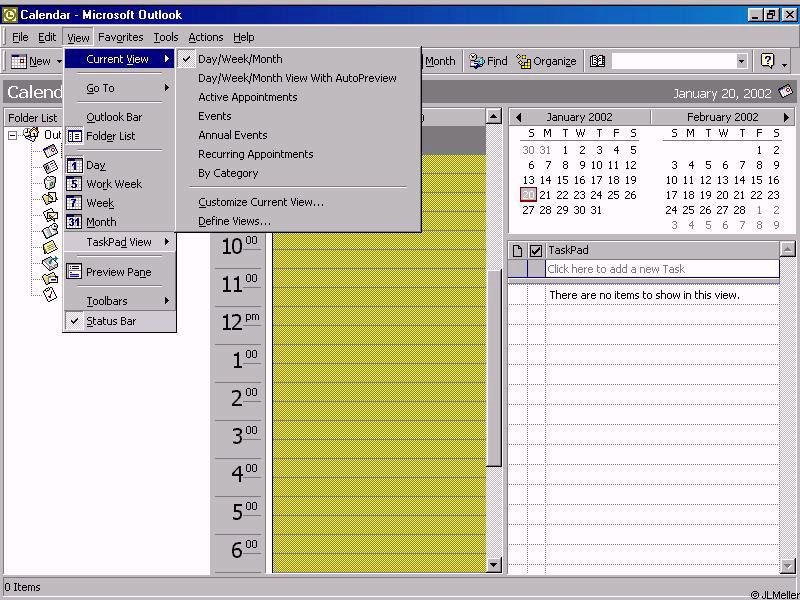Viewport: 800px width, 600px height.
Task: Choose Active Appointments from Current View submenu
Action: 247,97
